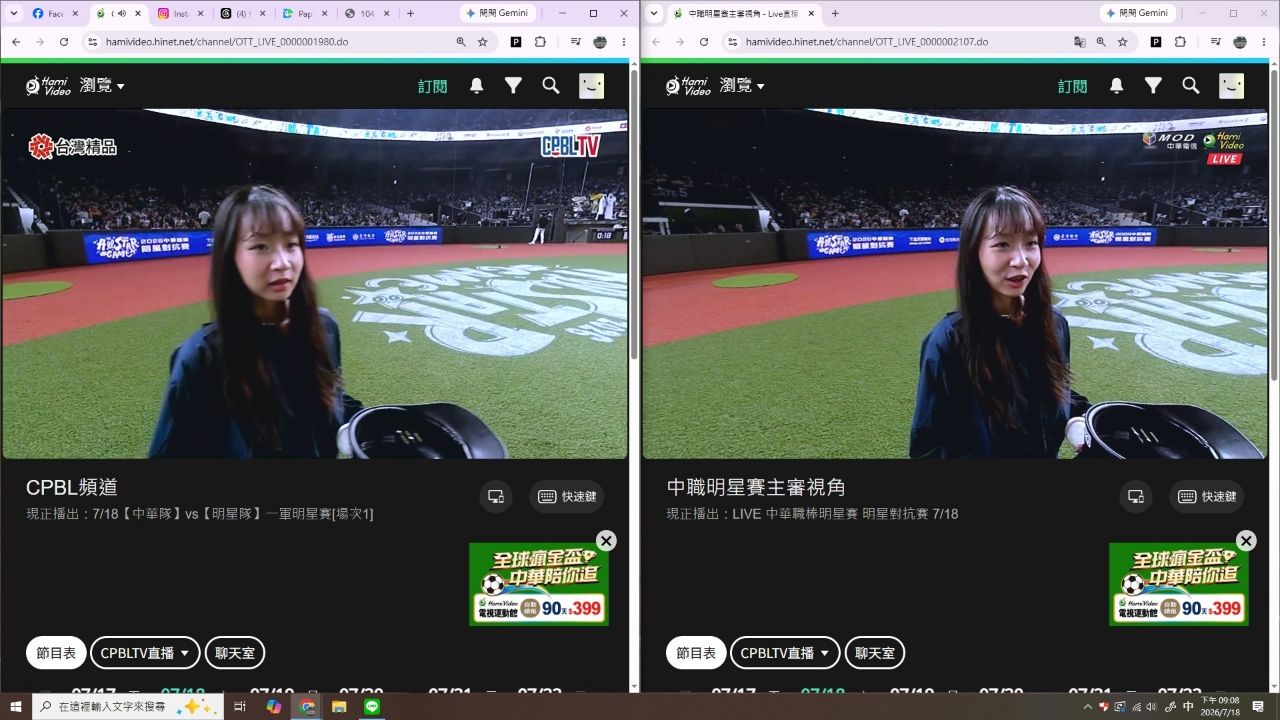Open search magnifier in left Hami Video header
1280x720 pixels.
(x=551, y=86)
